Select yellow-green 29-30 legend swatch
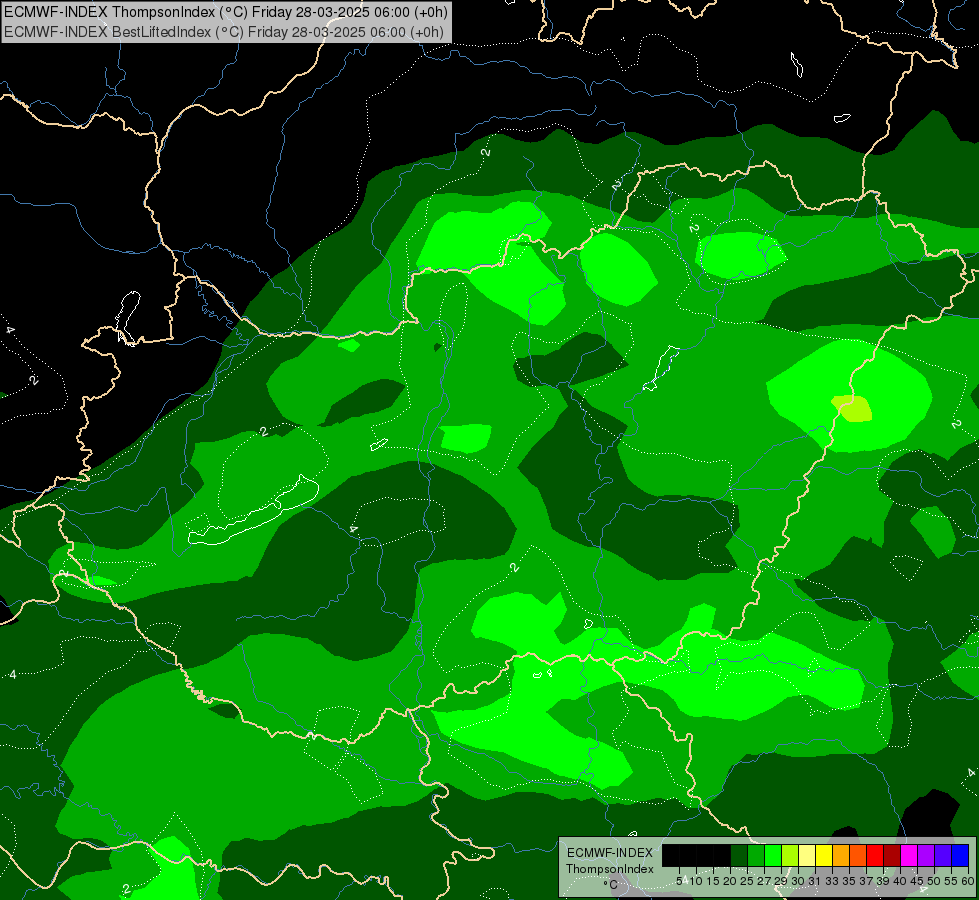 pyautogui.click(x=790, y=855)
